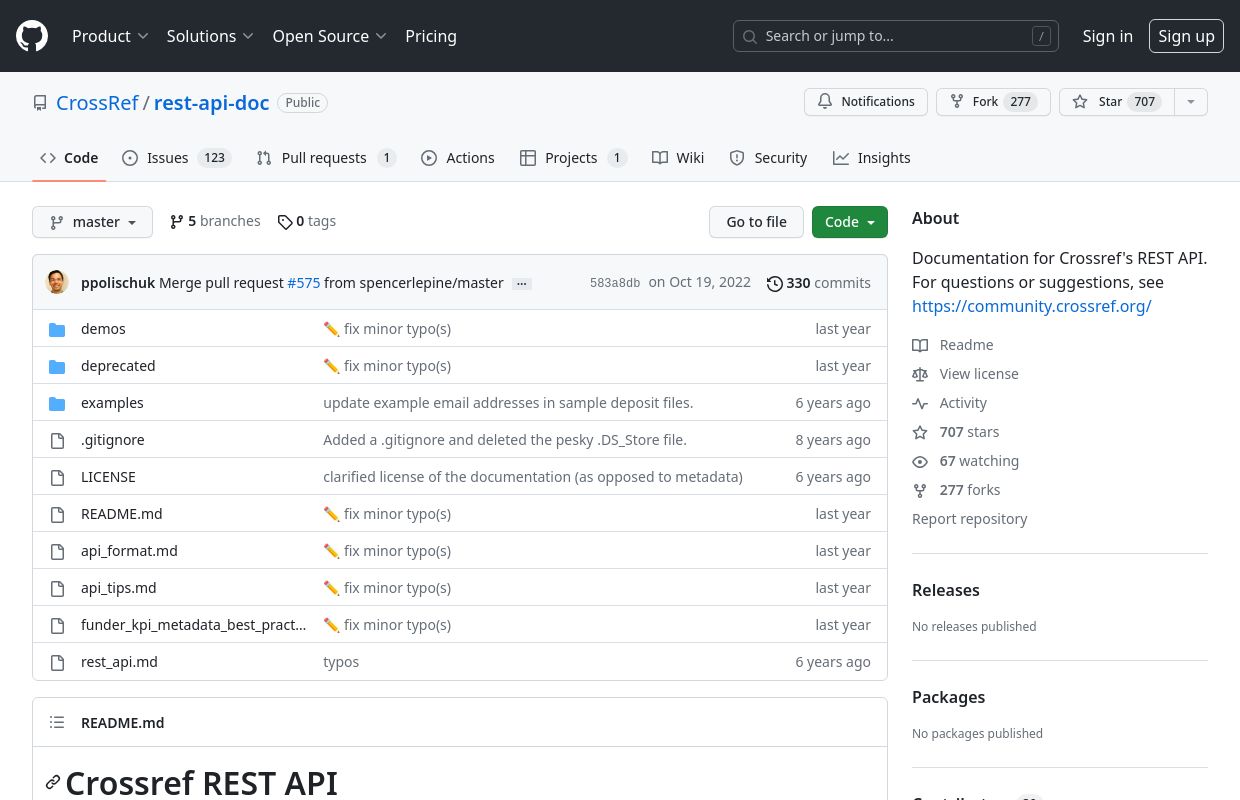The width and height of the screenshot is (1240, 800).
Task: Open the funder_kpi_metadata_best_pract file
Action: 194,625
